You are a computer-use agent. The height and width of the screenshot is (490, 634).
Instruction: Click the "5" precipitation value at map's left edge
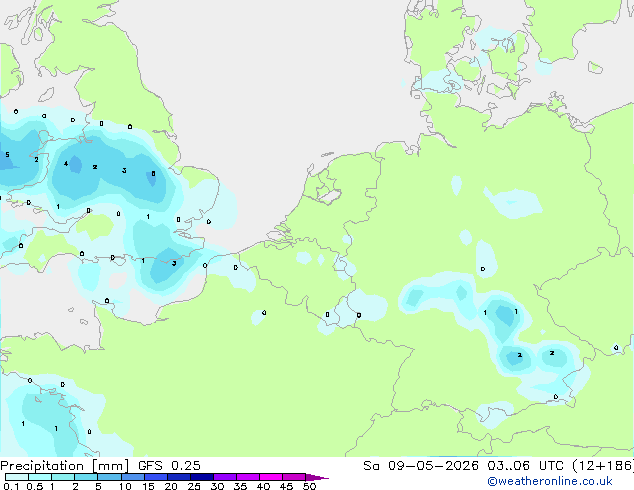(x=7, y=154)
